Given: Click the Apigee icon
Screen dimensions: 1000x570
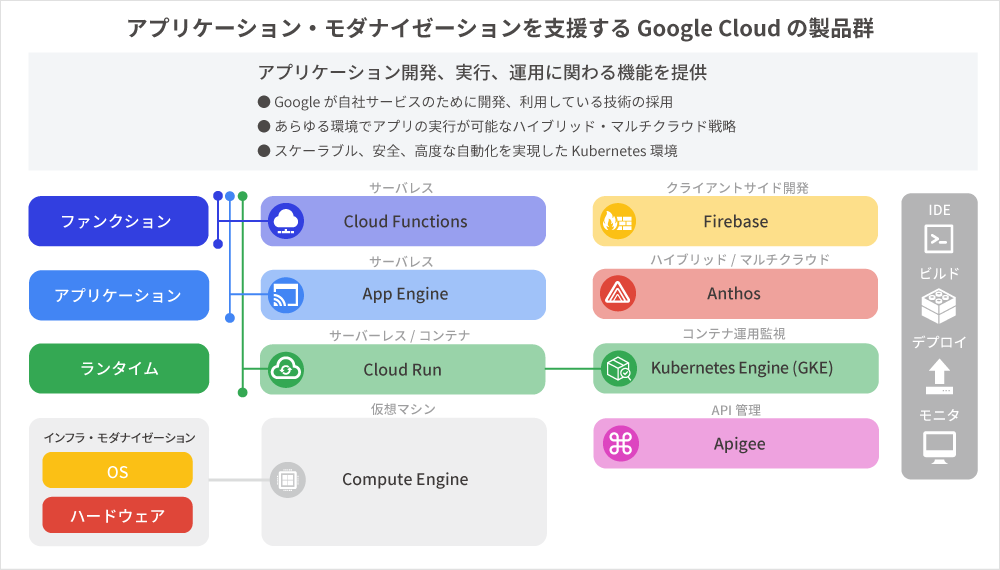Looking at the screenshot, I should (x=618, y=444).
